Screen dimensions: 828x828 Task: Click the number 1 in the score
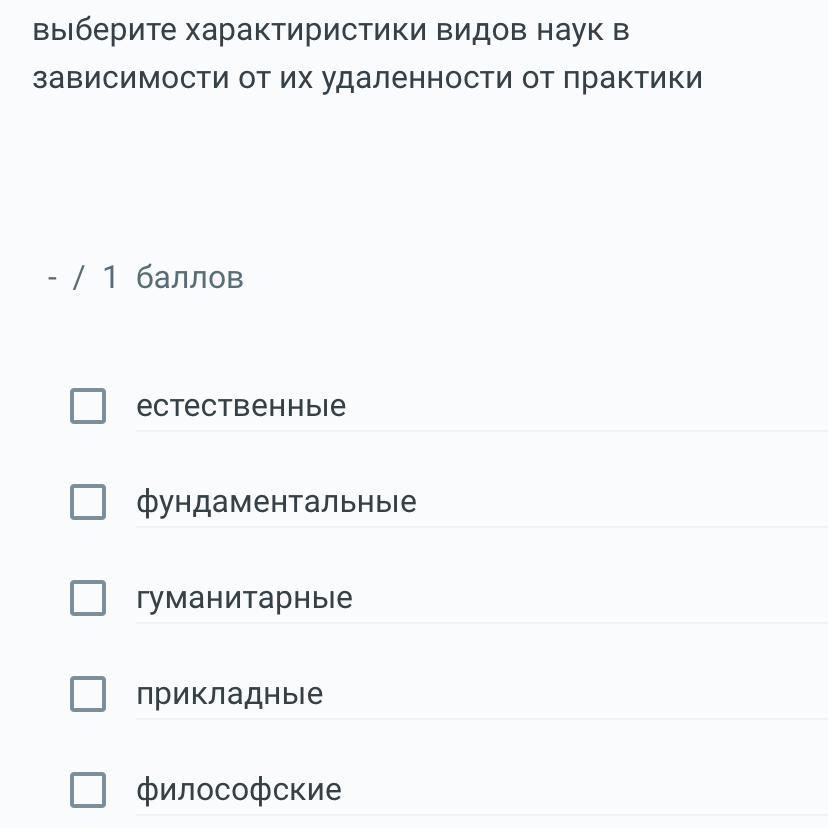111,278
